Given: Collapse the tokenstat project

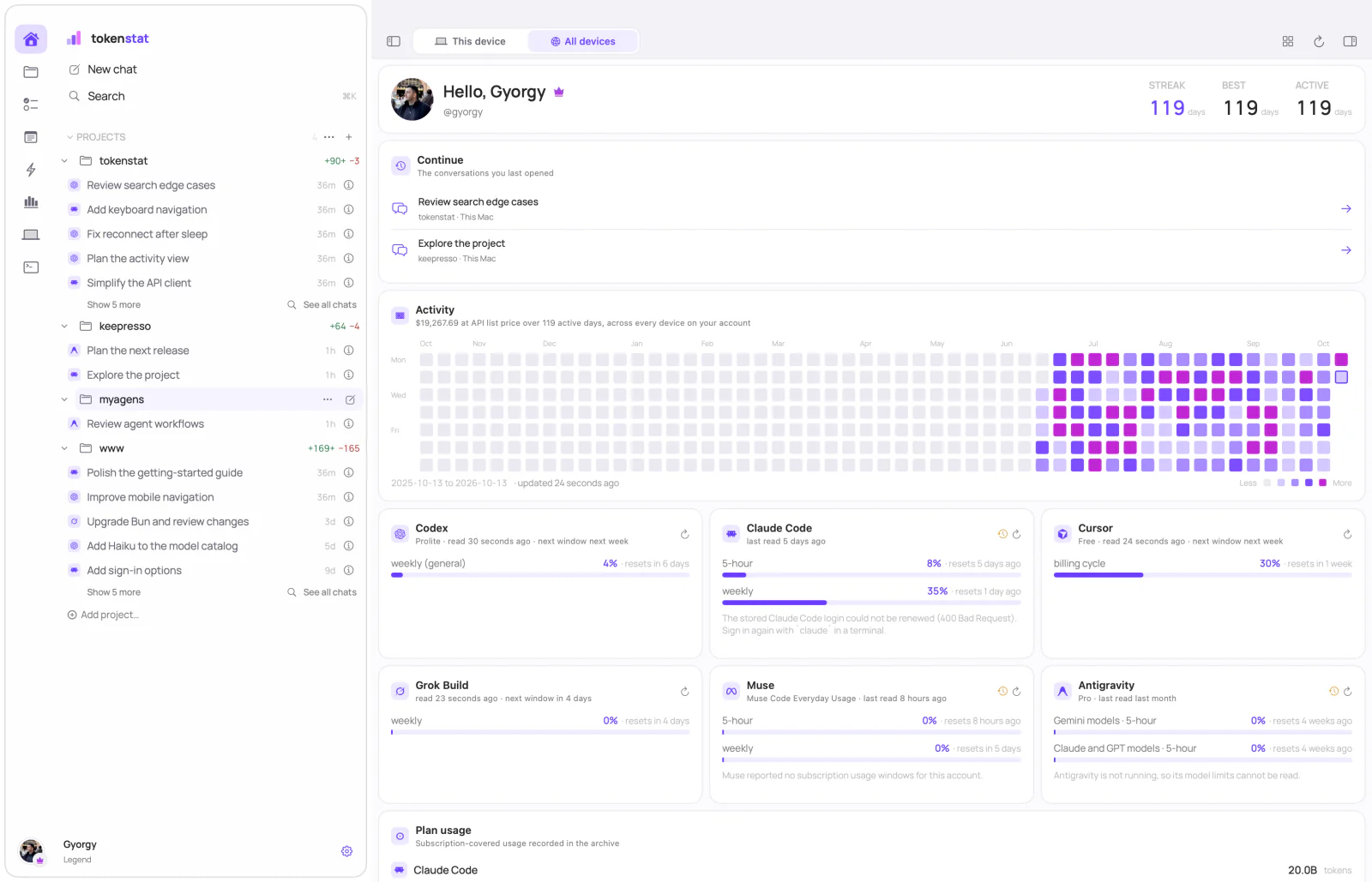Looking at the screenshot, I should pyautogui.click(x=64, y=161).
